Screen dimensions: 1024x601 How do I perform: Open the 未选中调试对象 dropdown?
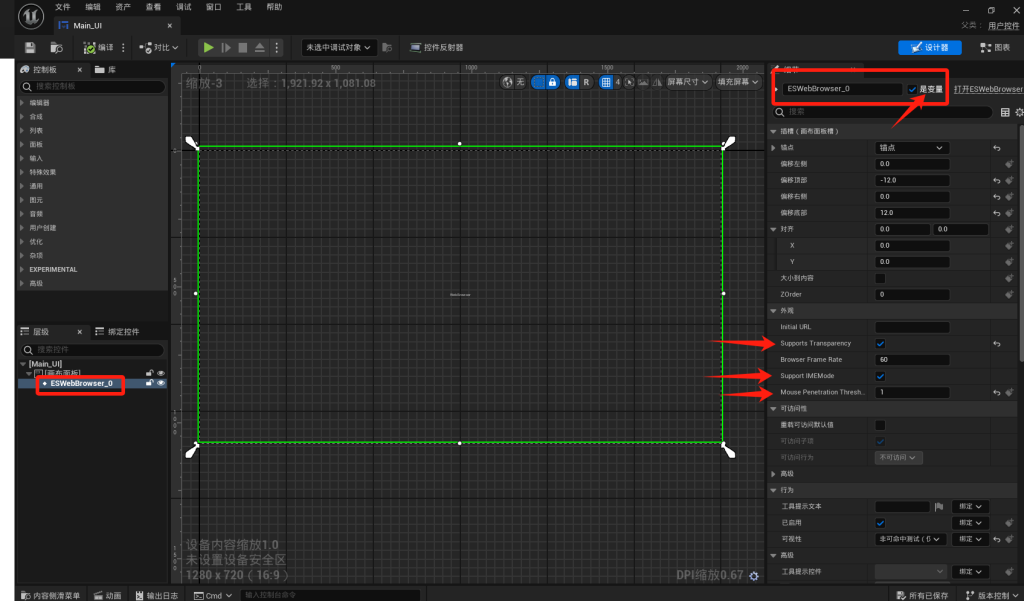(339, 47)
